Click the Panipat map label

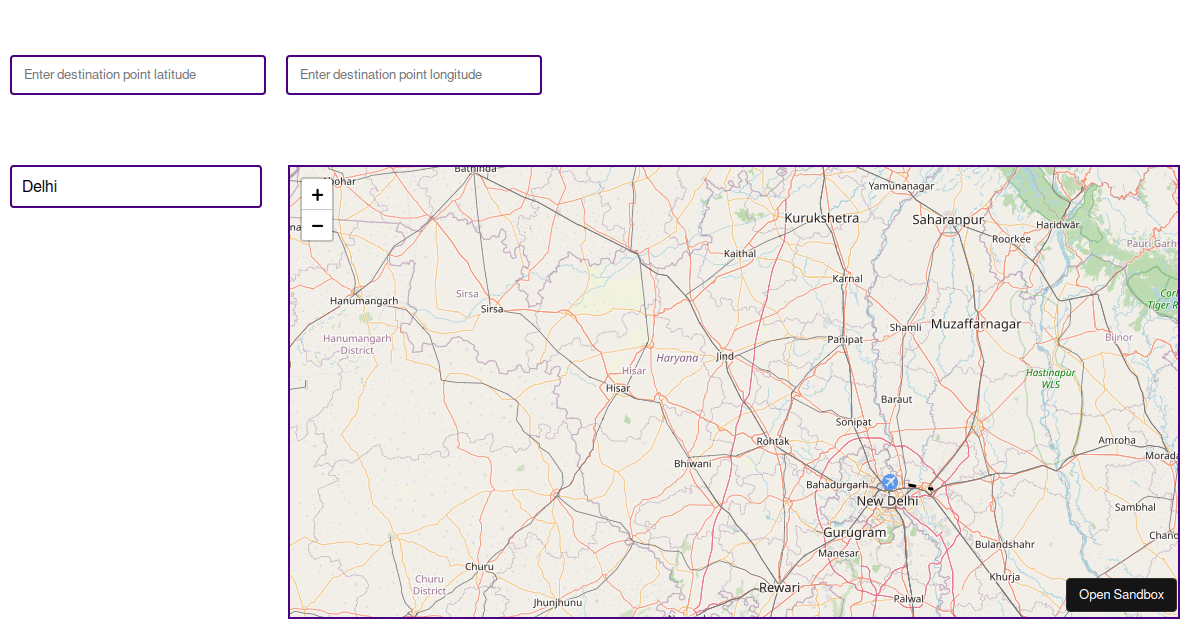click(845, 340)
